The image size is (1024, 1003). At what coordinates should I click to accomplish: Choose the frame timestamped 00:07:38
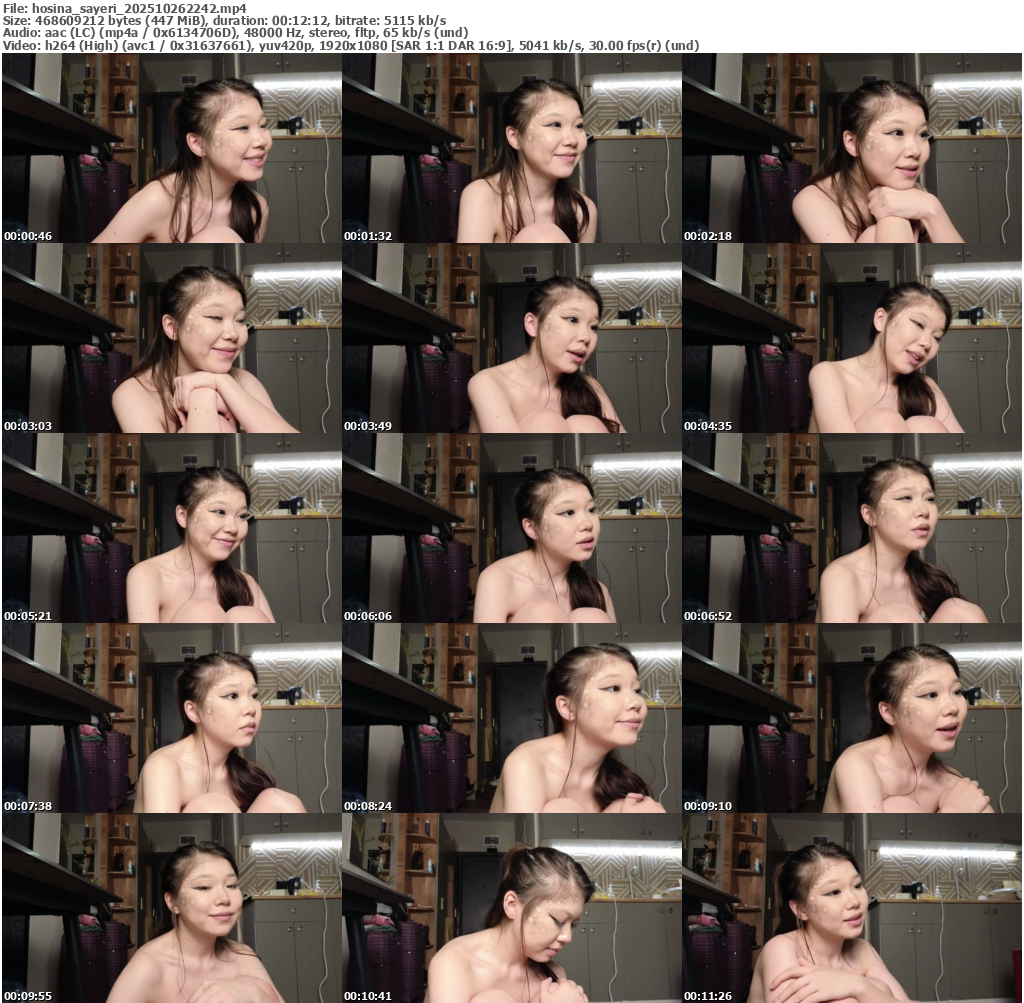pos(172,718)
